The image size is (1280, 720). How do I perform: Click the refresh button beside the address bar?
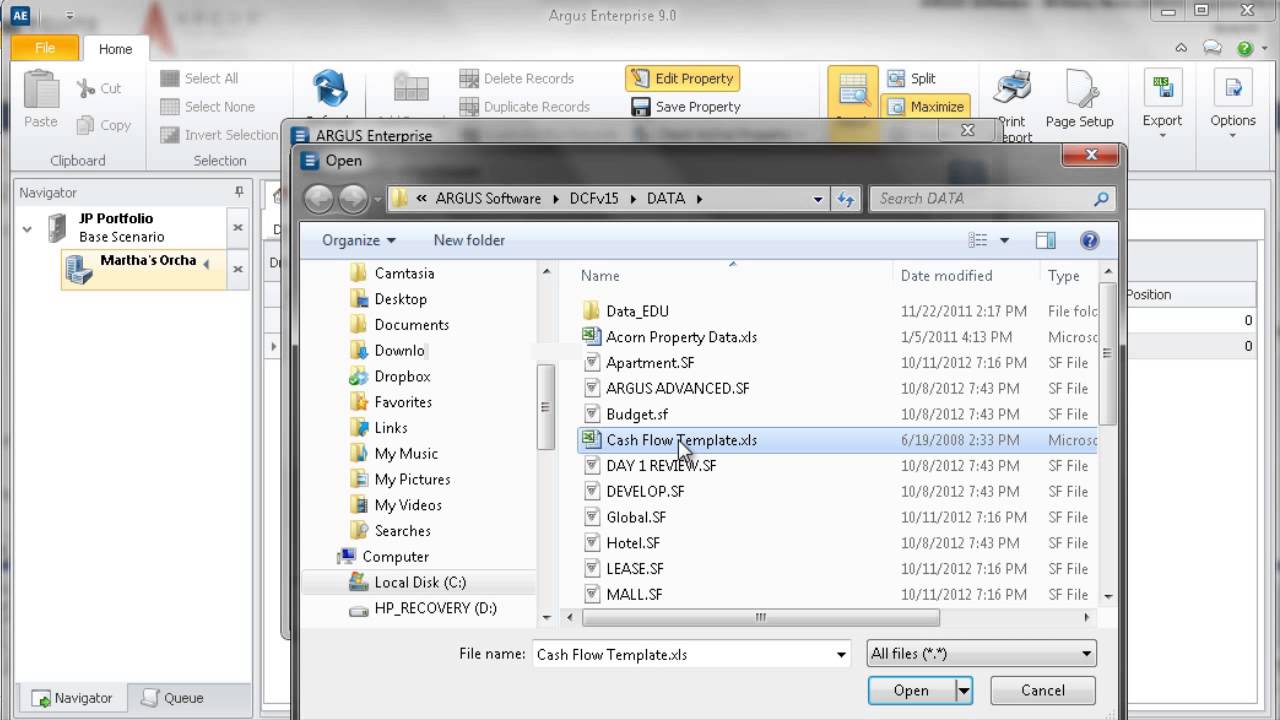point(846,199)
